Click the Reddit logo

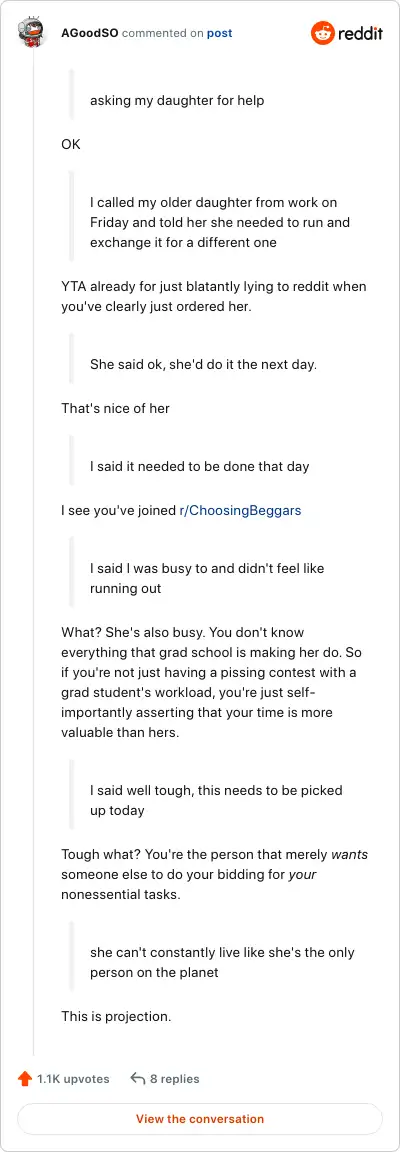(x=346, y=33)
